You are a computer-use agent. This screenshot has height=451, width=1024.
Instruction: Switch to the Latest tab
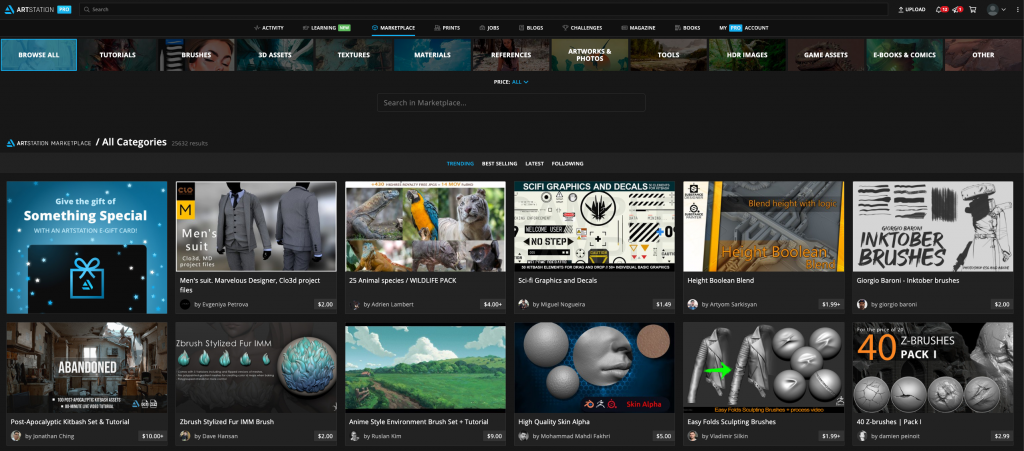[534, 163]
